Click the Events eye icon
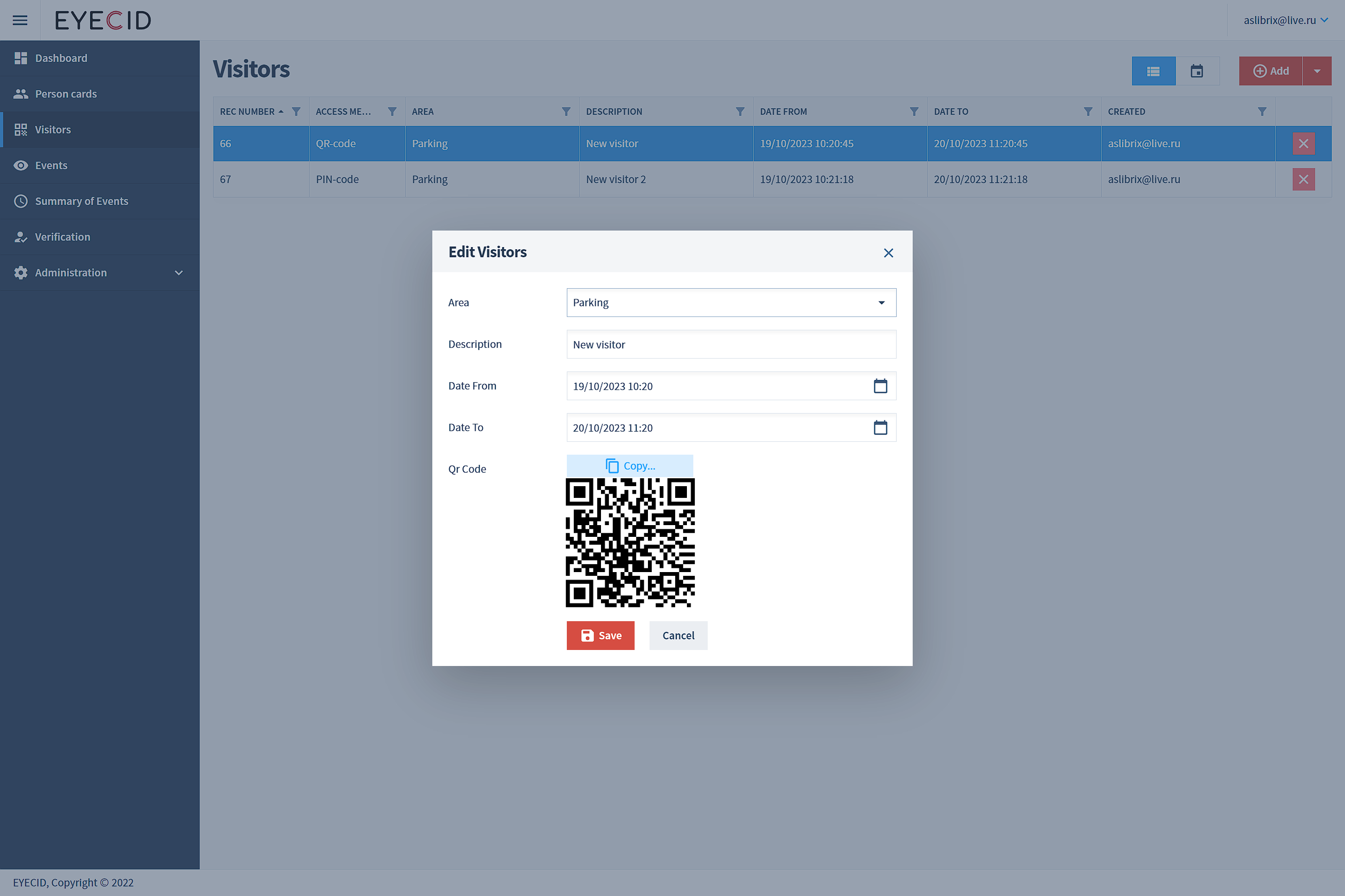The height and width of the screenshot is (896, 1345). (21, 165)
